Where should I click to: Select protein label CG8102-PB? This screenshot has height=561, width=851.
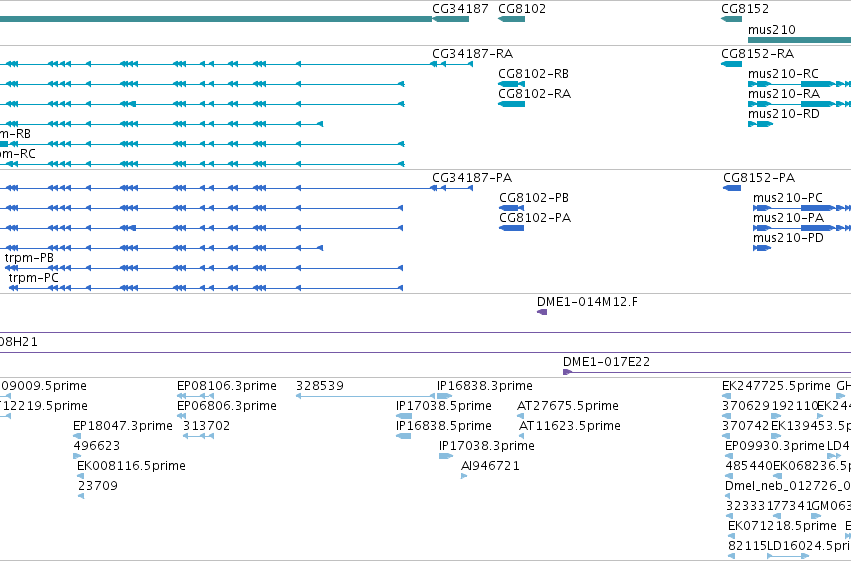pyautogui.click(x=534, y=198)
